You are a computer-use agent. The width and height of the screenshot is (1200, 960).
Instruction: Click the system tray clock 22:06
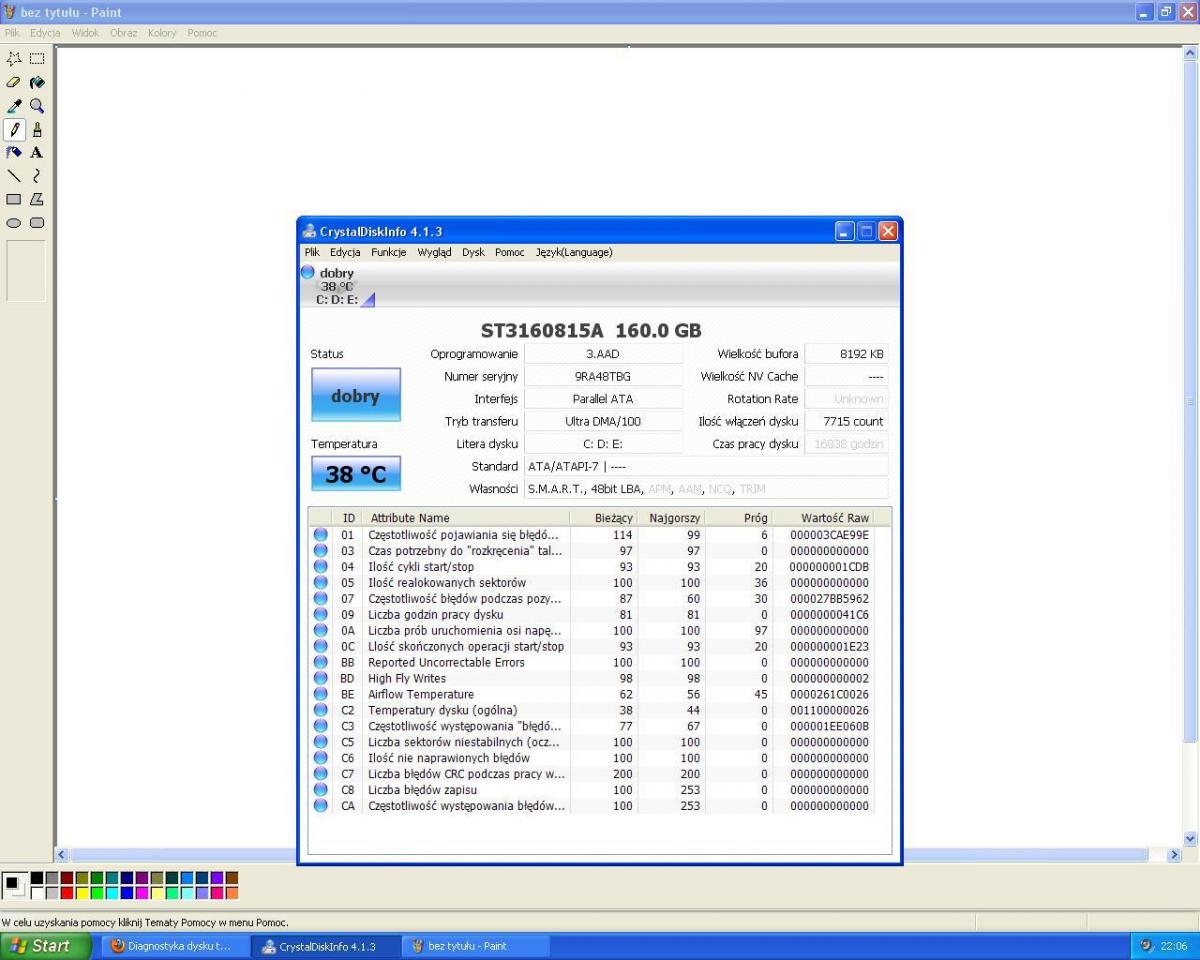[x=1174, y=946]
